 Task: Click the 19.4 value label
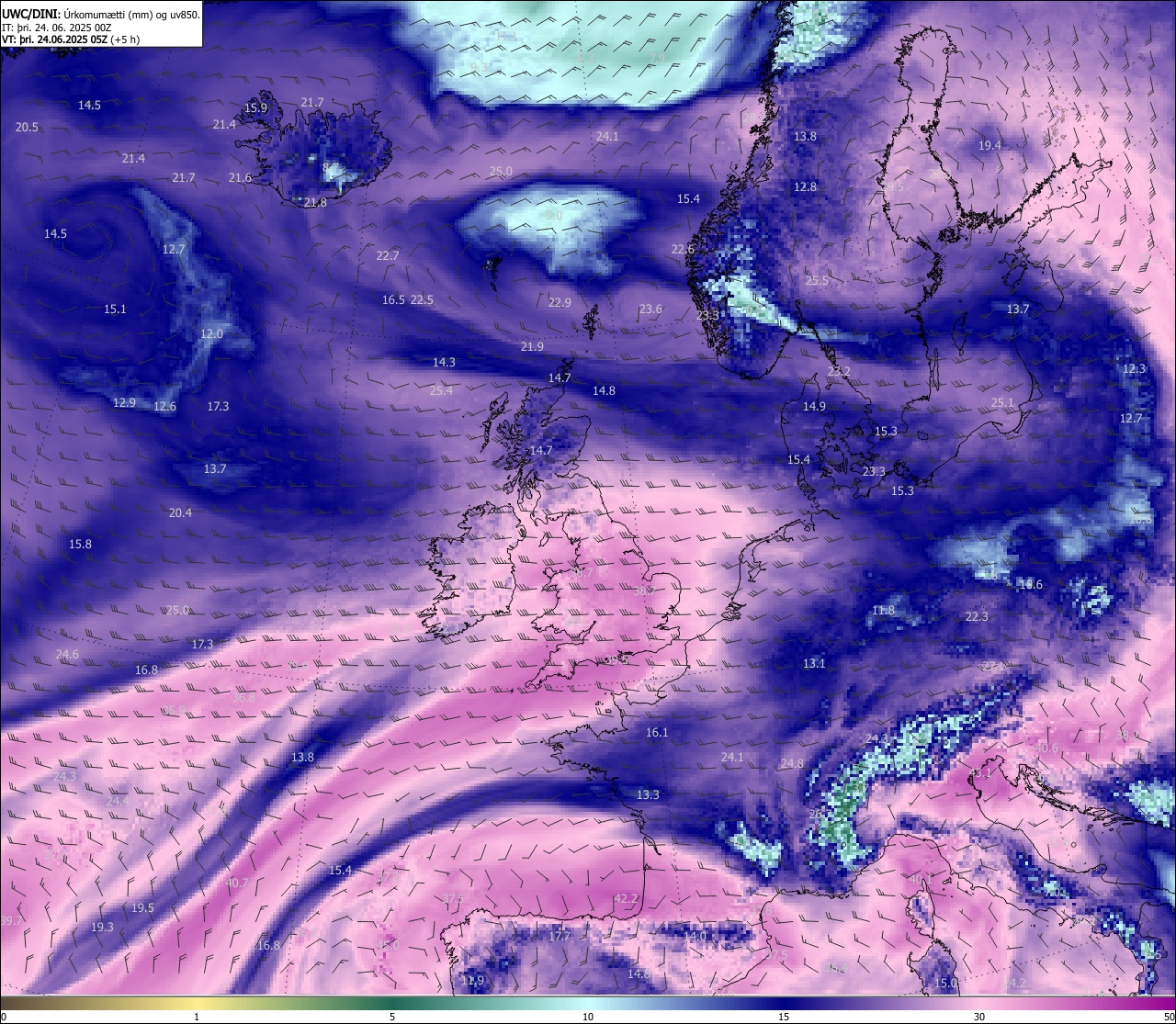[x=989, y=146]
